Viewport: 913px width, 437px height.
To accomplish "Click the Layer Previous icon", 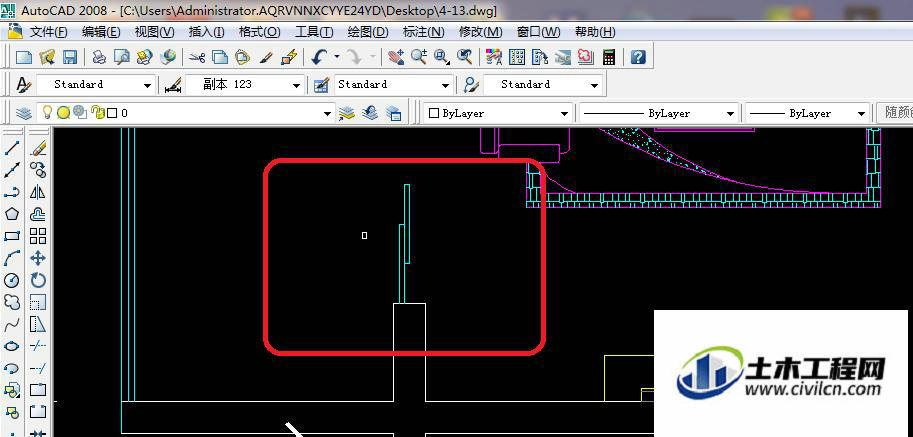I will click(370, 113).
